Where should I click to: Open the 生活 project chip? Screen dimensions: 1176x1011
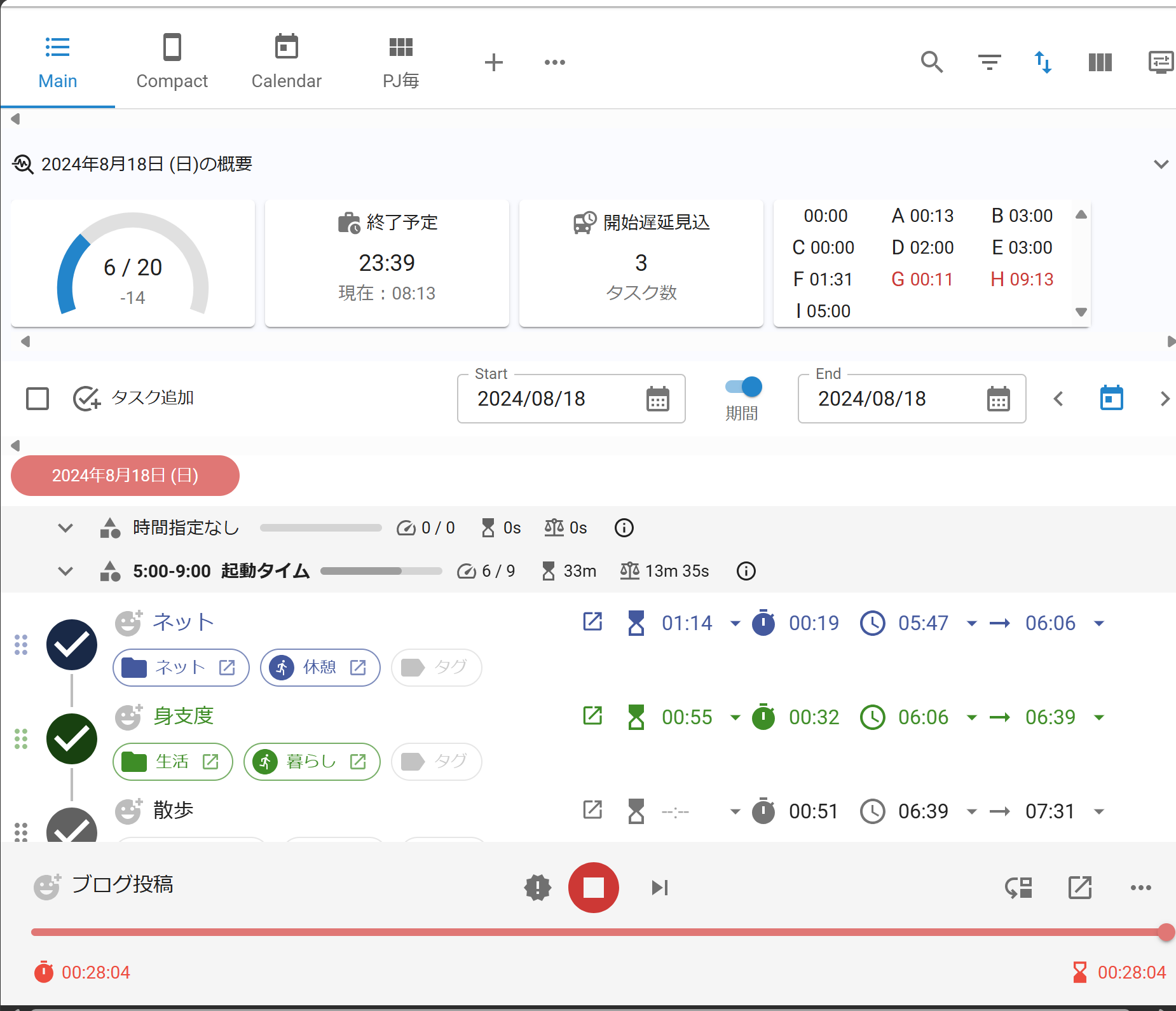[x=173, y=762]
